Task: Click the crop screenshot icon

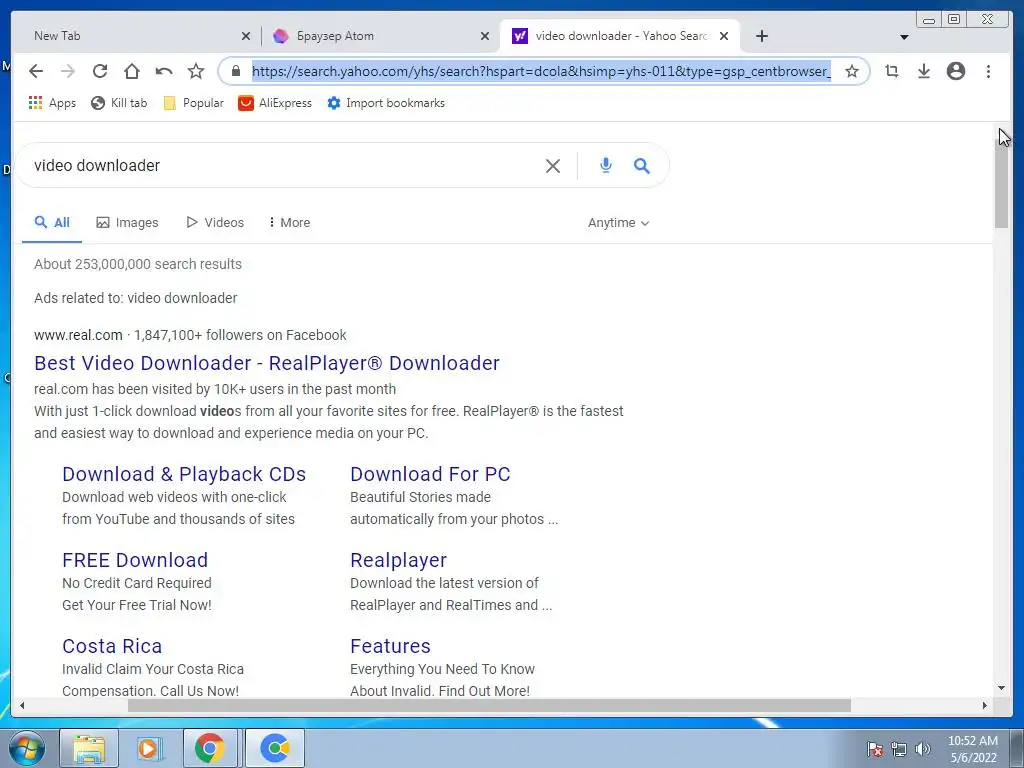Action: 891,71
